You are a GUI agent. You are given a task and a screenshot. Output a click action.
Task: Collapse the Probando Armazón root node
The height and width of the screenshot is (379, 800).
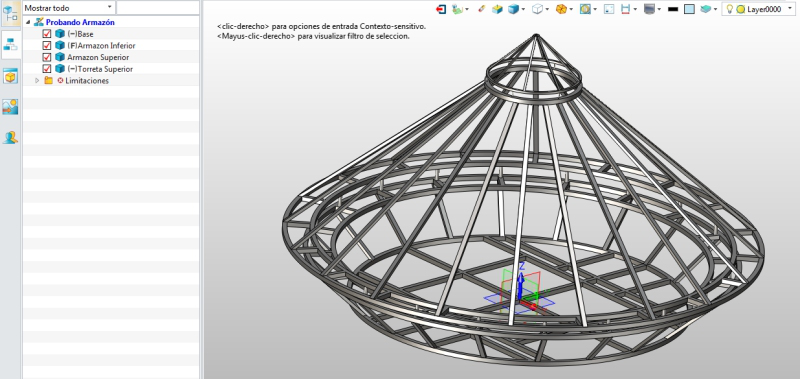[x=28, y=22]
